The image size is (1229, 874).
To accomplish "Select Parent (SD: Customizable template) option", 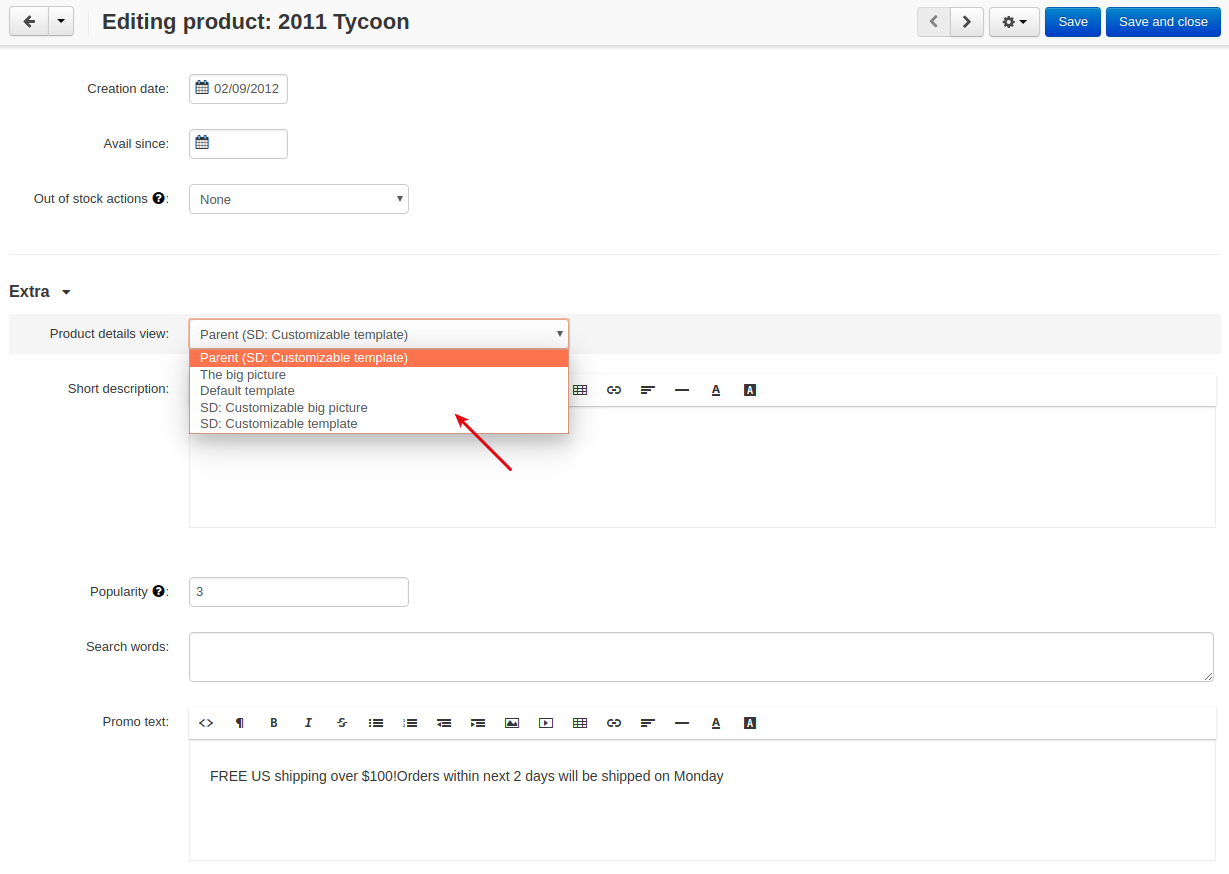I will 379,358.
